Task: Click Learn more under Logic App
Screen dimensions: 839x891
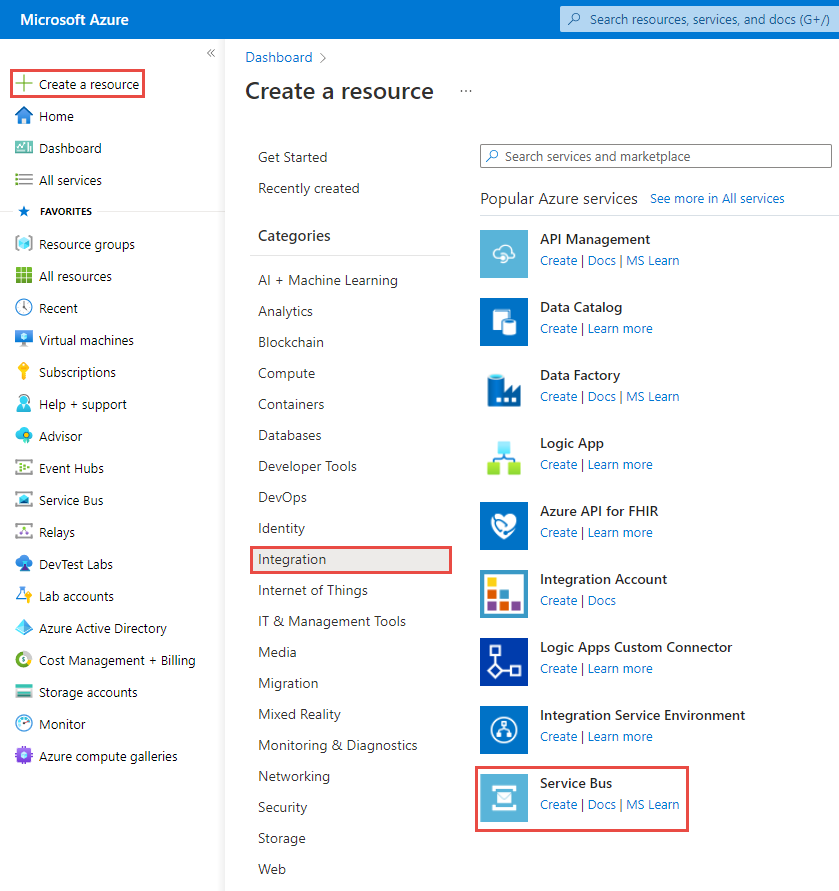Action: coord(620,465)
